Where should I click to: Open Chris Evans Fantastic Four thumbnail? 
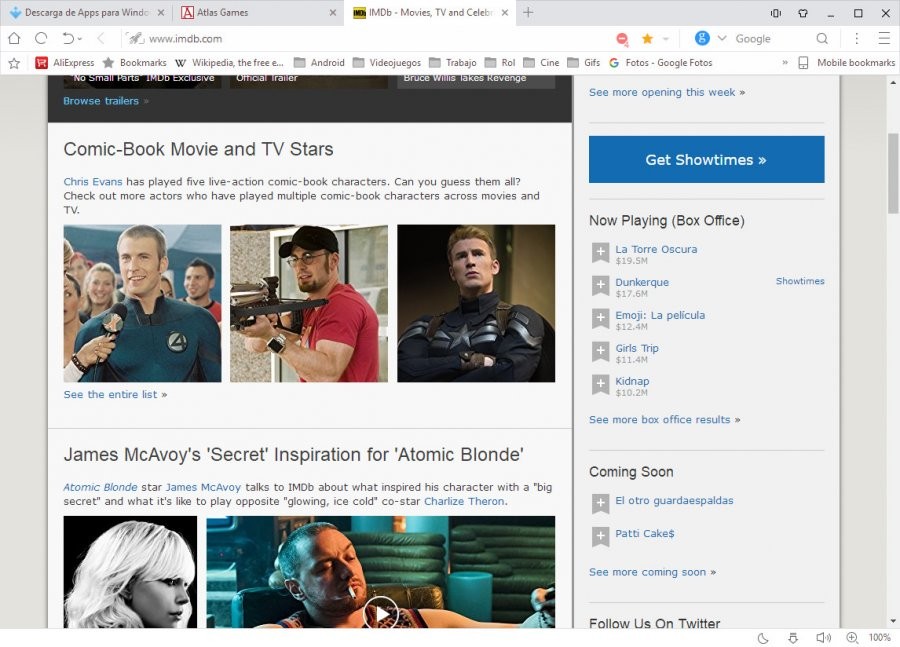[142, 303]
